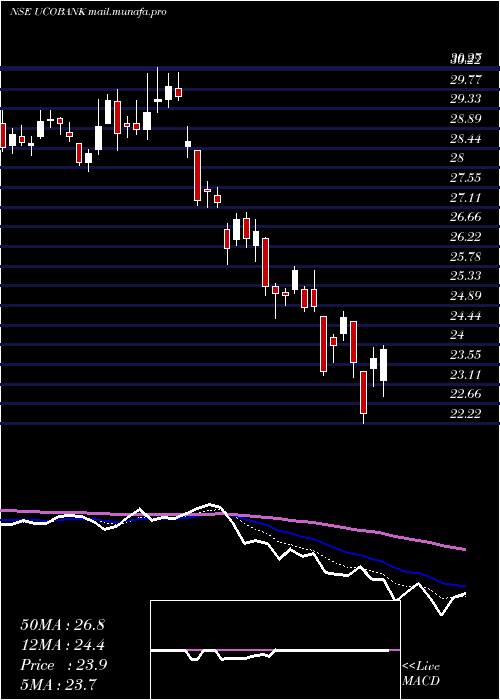Select the 28.44 price axis label

tap(466, 139)
